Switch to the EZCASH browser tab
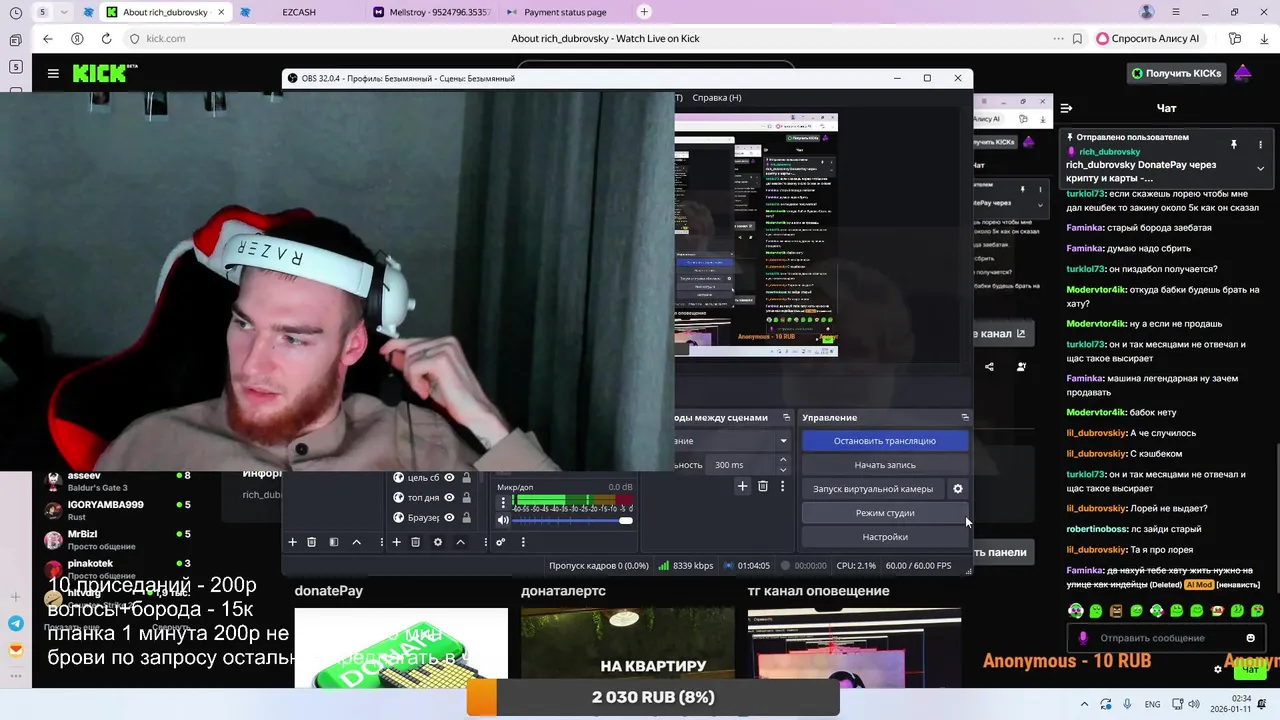1280x720 pixels. coord(298,12)
